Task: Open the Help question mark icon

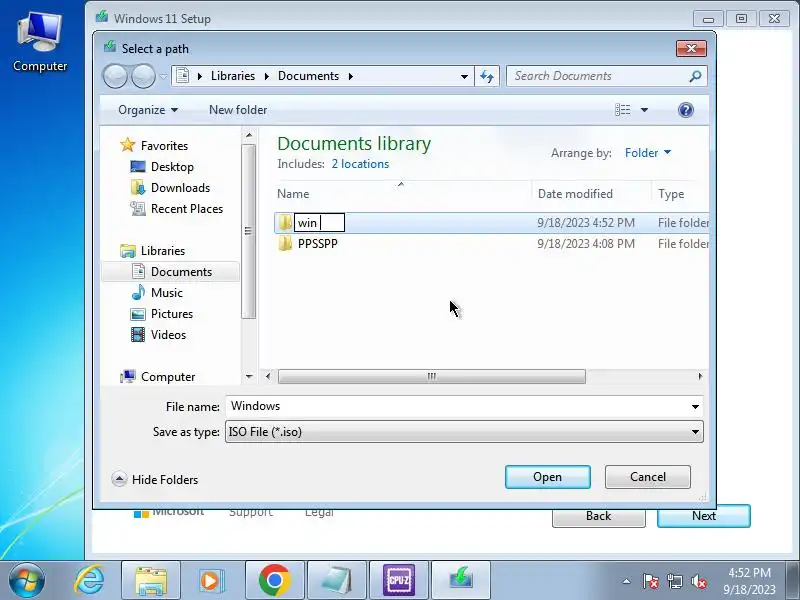Action: (x=686, y=110)
